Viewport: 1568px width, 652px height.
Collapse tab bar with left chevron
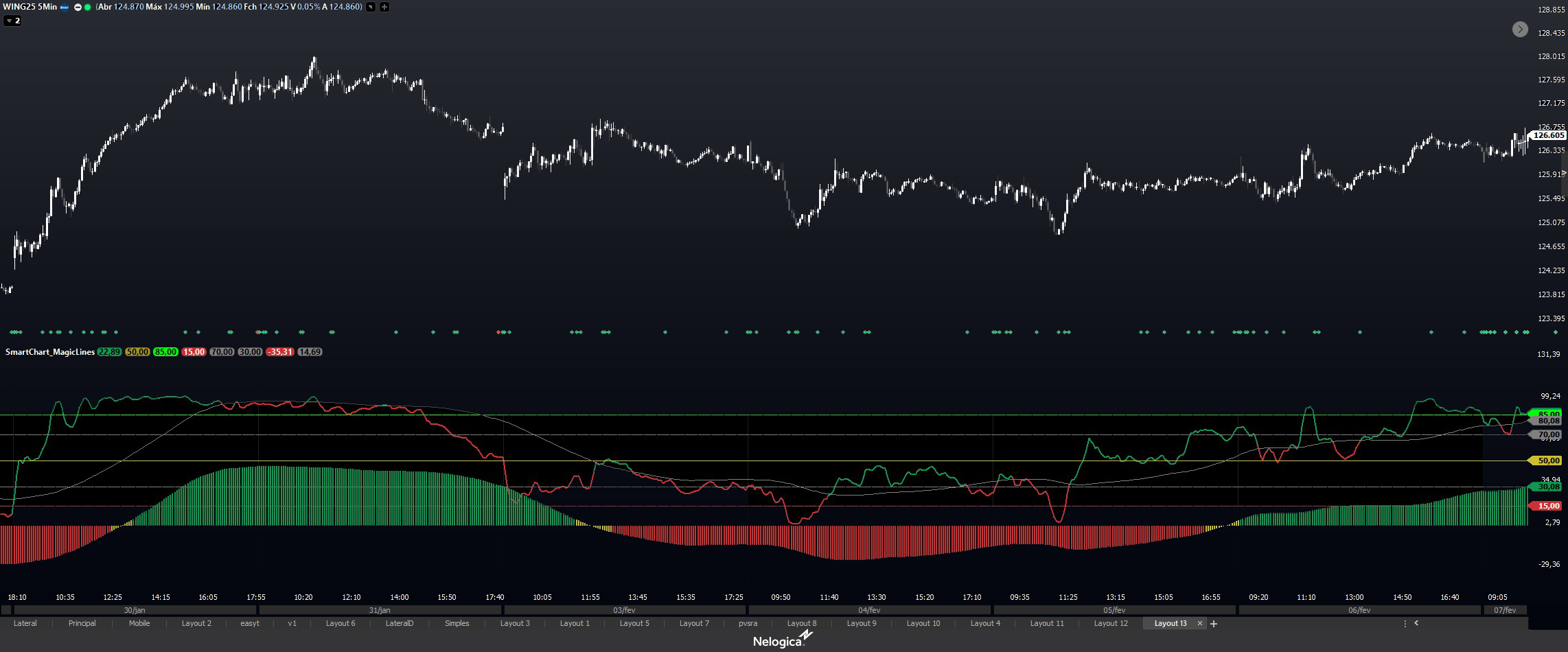pyautogui.click(x=1416, y=623)
